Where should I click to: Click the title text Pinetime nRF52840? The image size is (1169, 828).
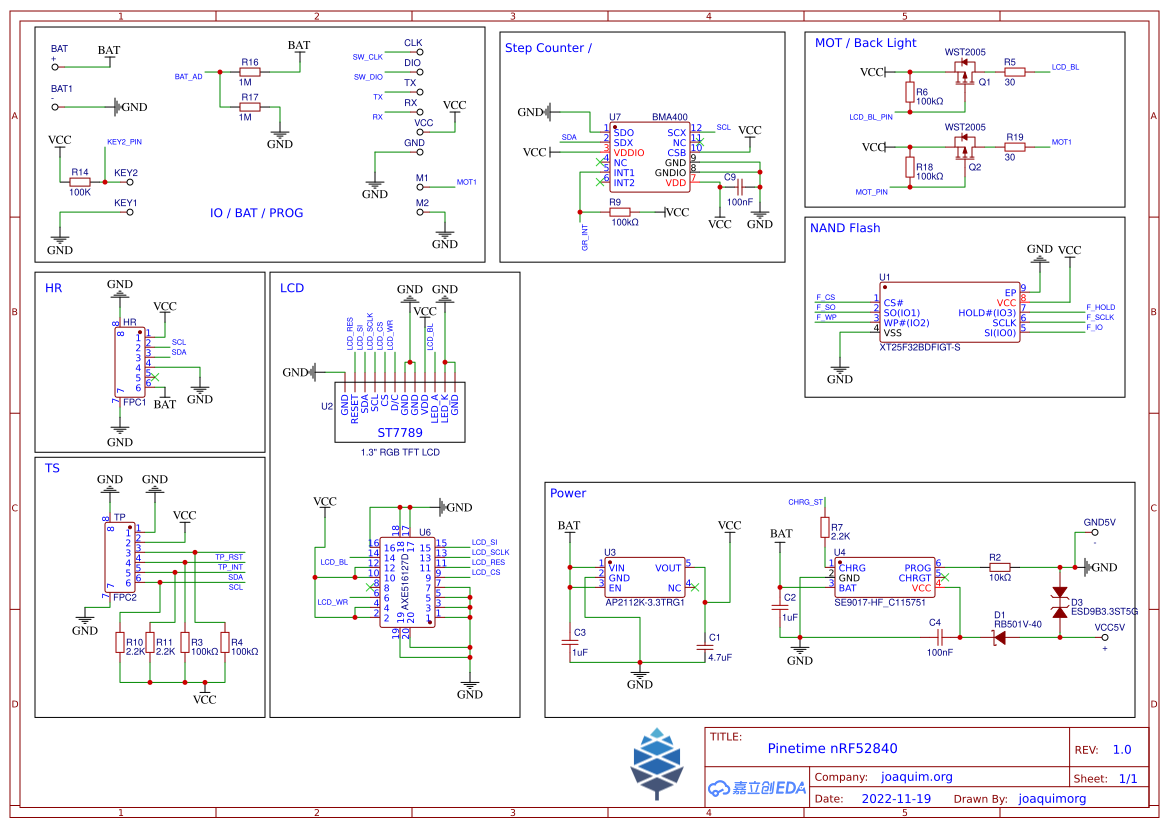832,748
